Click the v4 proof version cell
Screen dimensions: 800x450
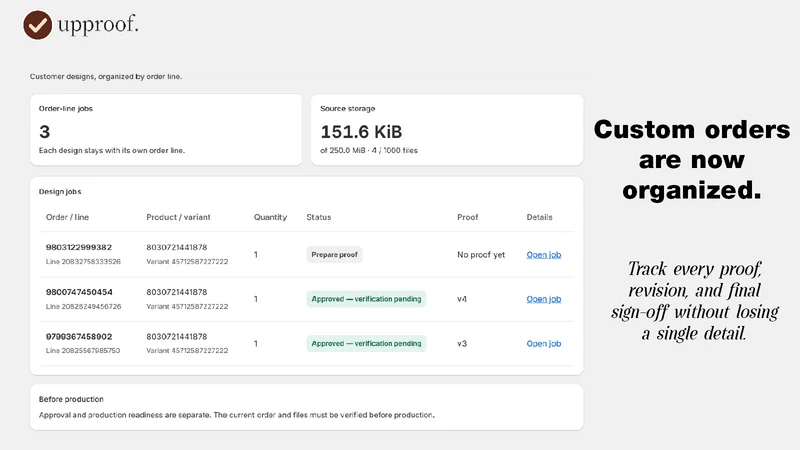pyautogui.click(x=462, y=299)
